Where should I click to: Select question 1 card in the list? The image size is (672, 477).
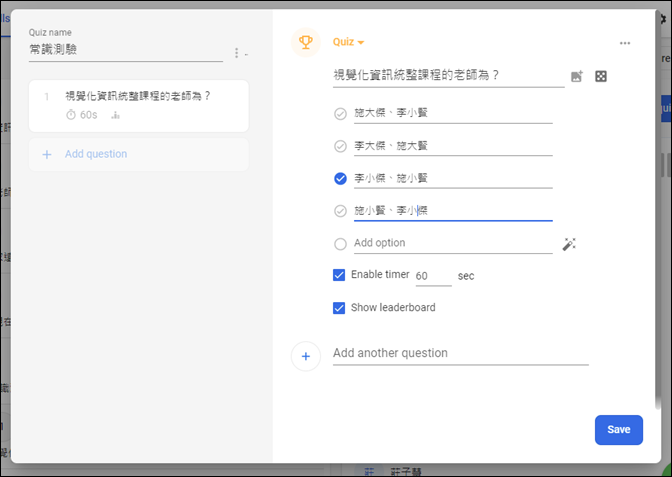138,105
